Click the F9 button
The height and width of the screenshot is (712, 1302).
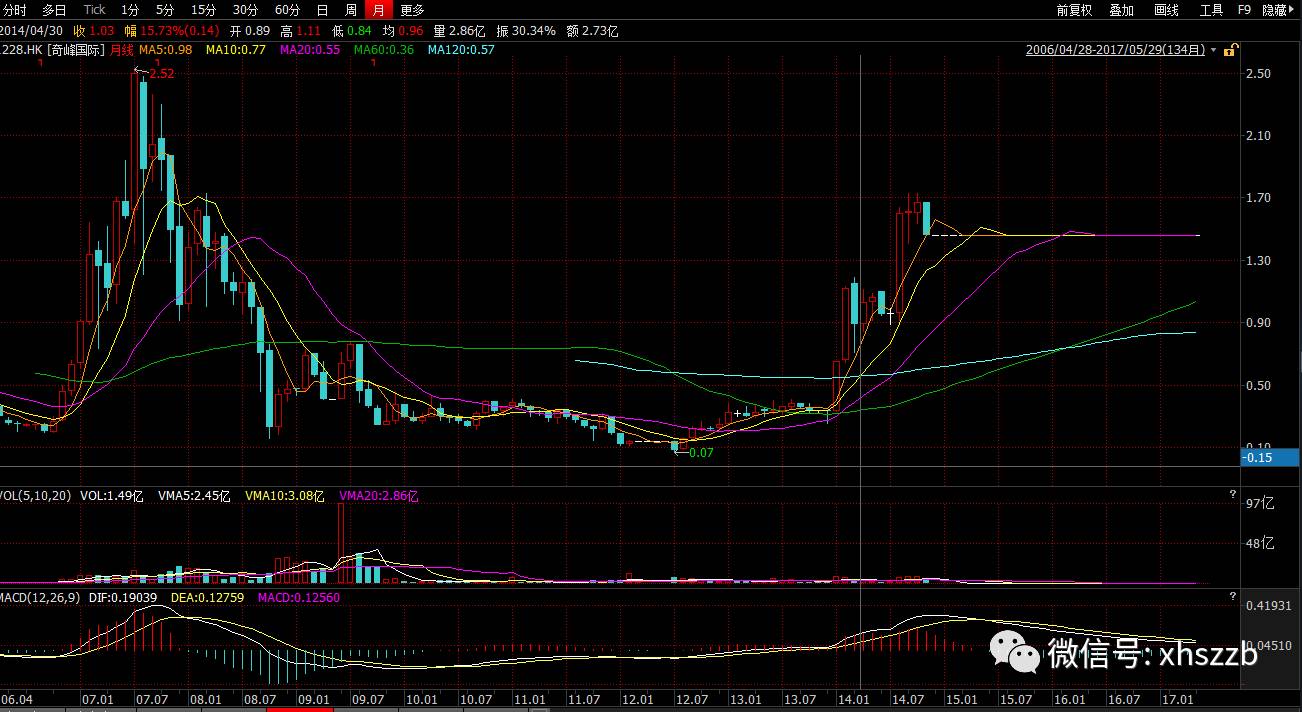coord(1245,10)
